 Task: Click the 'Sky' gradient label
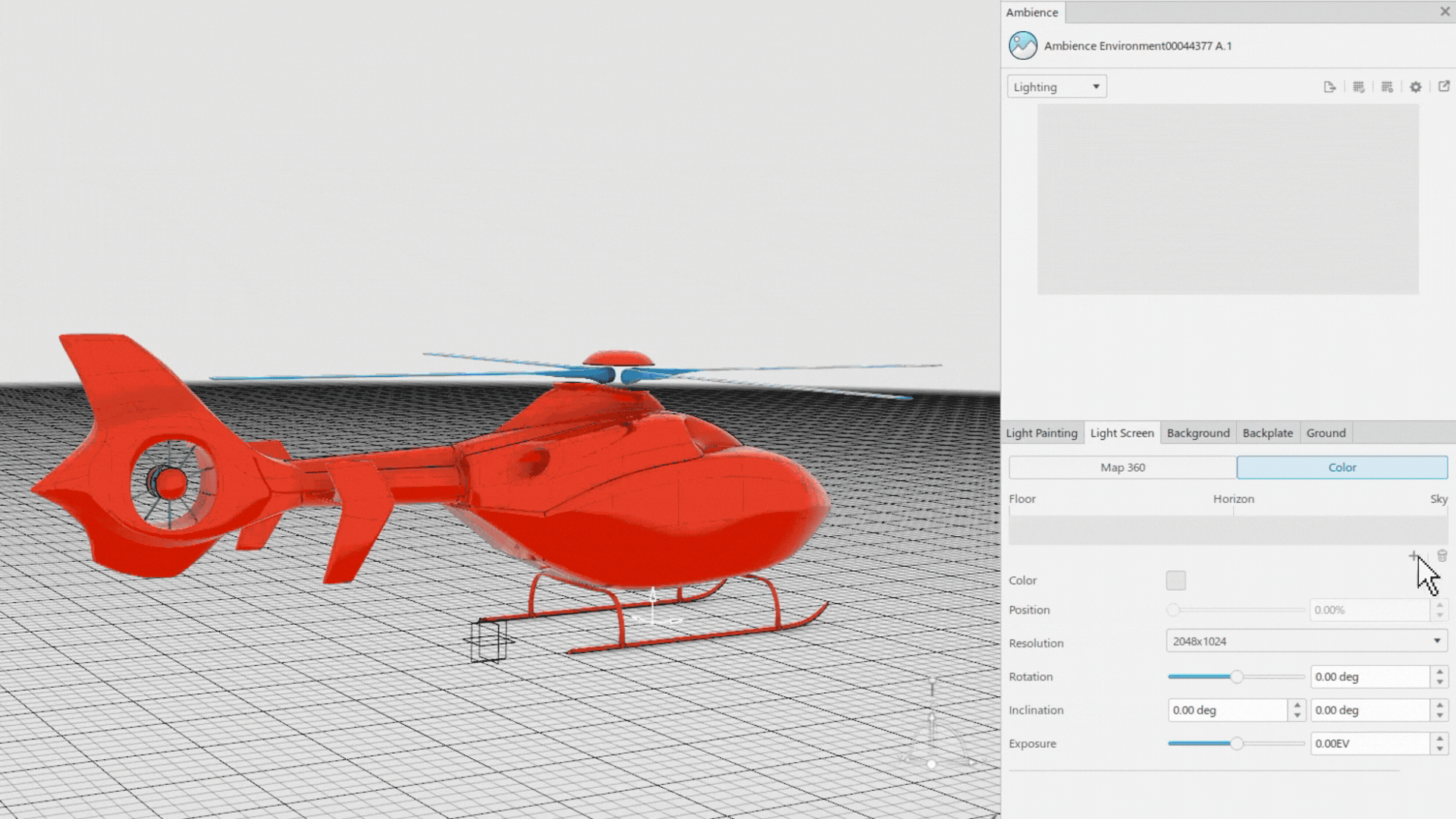click(1439, 499)
